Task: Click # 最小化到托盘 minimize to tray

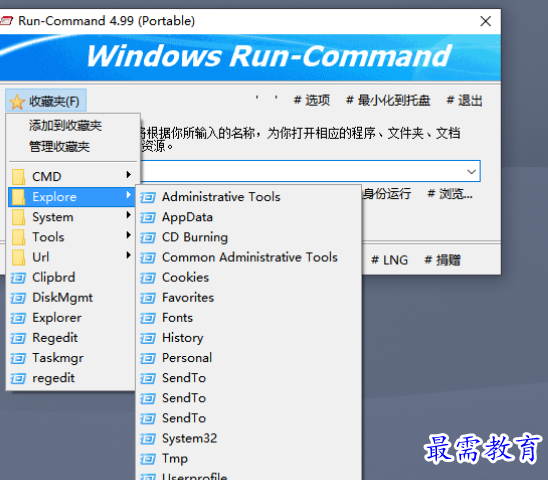Action: click(388, 100)
